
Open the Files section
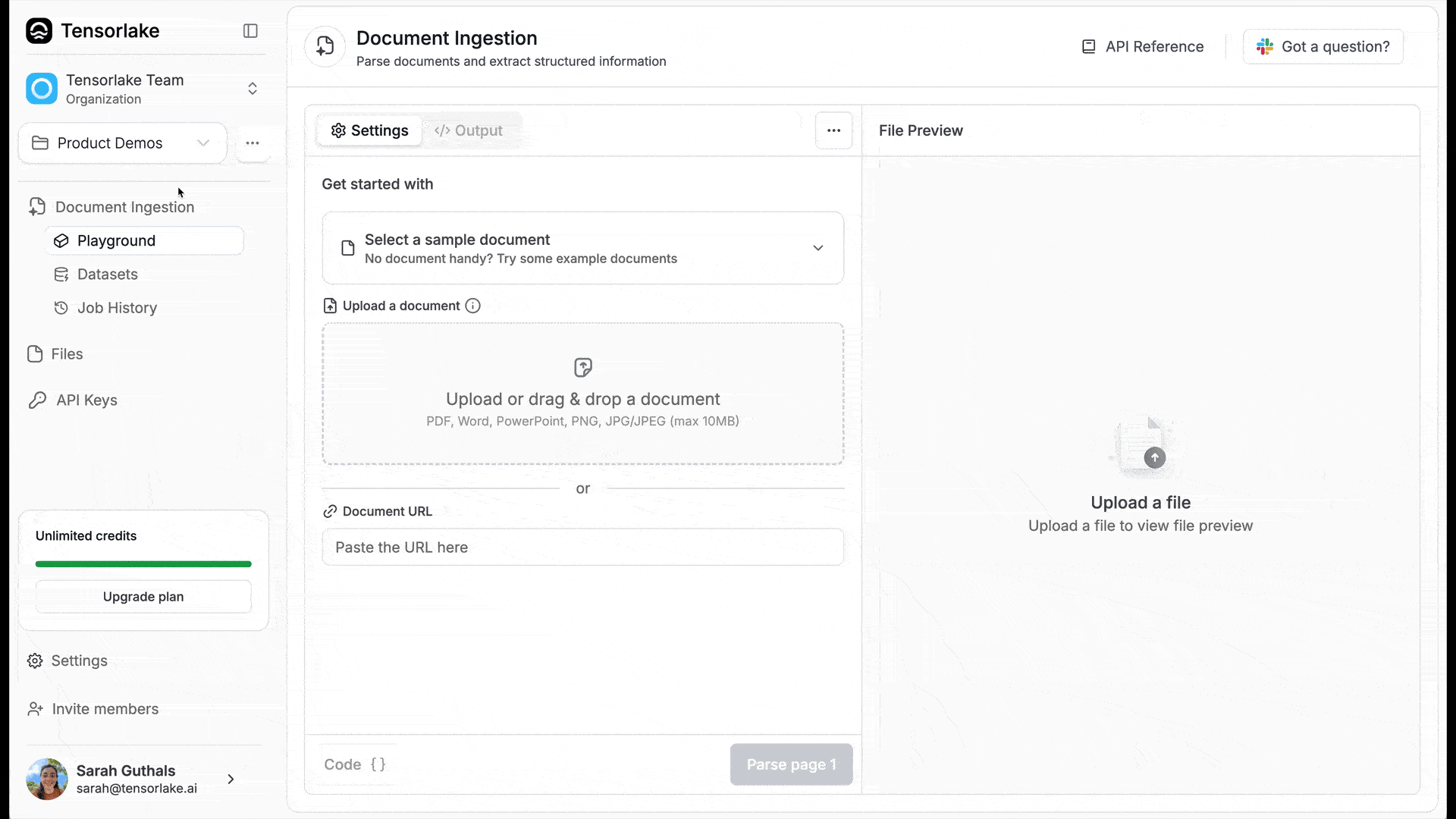click(67, 354)
